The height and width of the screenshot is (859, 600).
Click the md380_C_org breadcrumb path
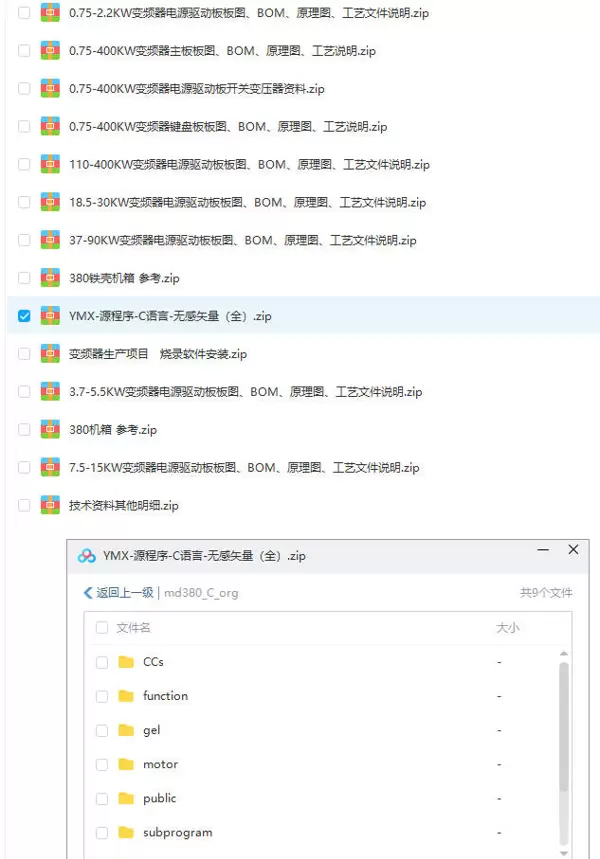coord(201,593)
